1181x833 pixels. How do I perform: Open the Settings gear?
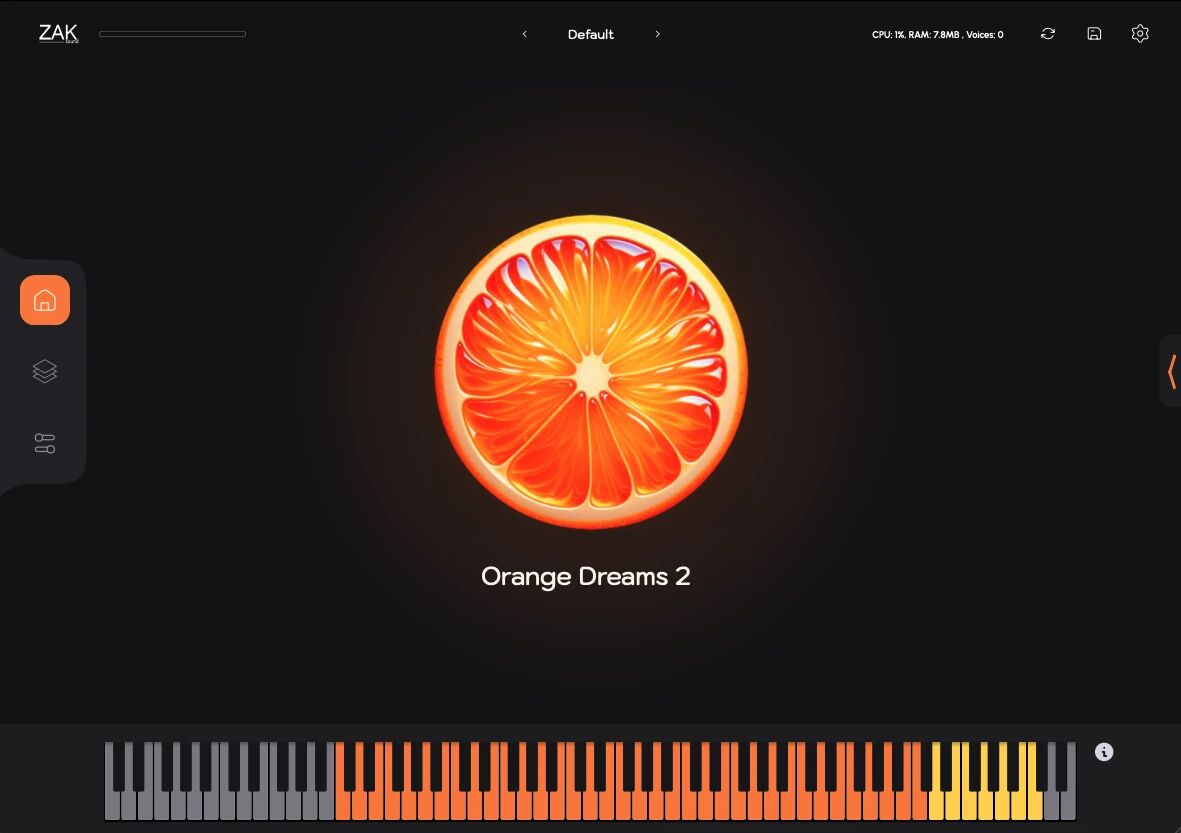[x=1140, y=33]
